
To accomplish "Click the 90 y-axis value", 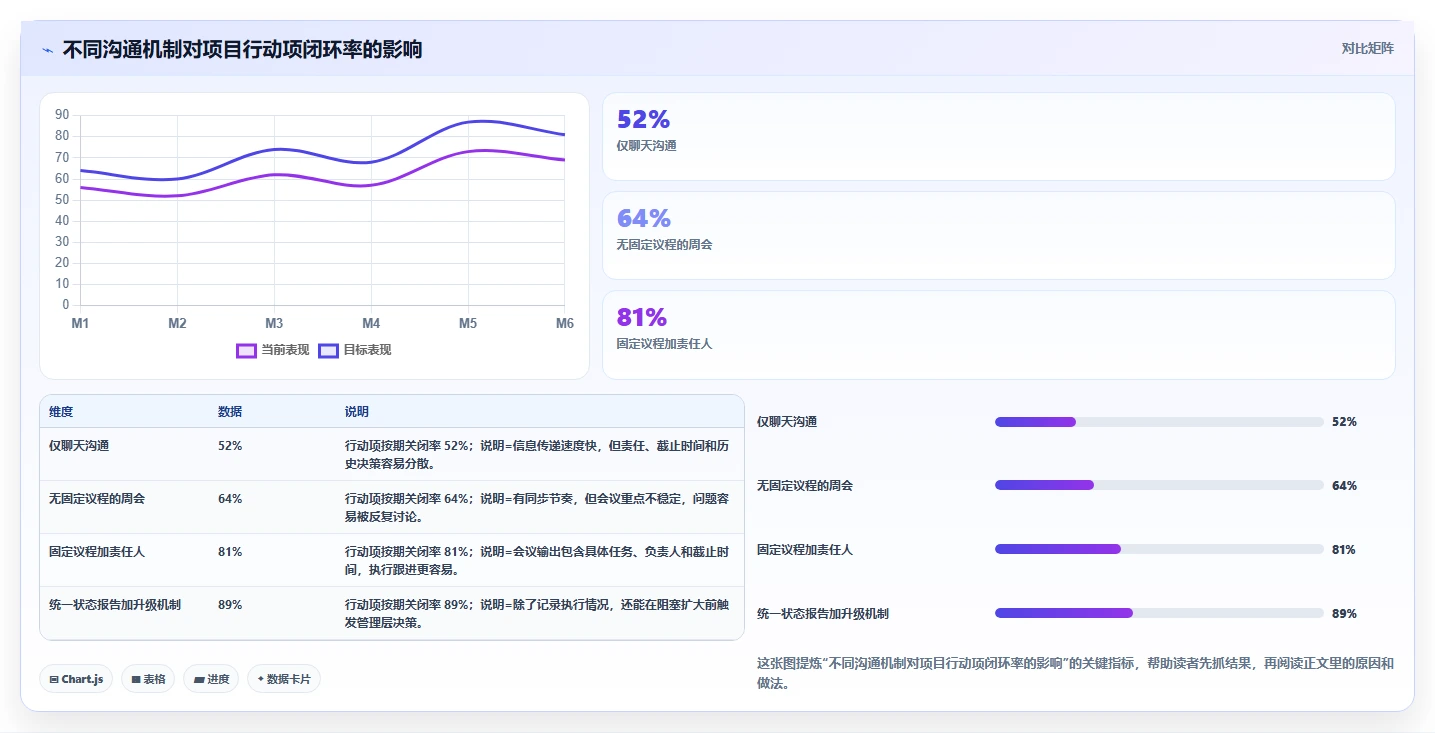I will 62,115.
